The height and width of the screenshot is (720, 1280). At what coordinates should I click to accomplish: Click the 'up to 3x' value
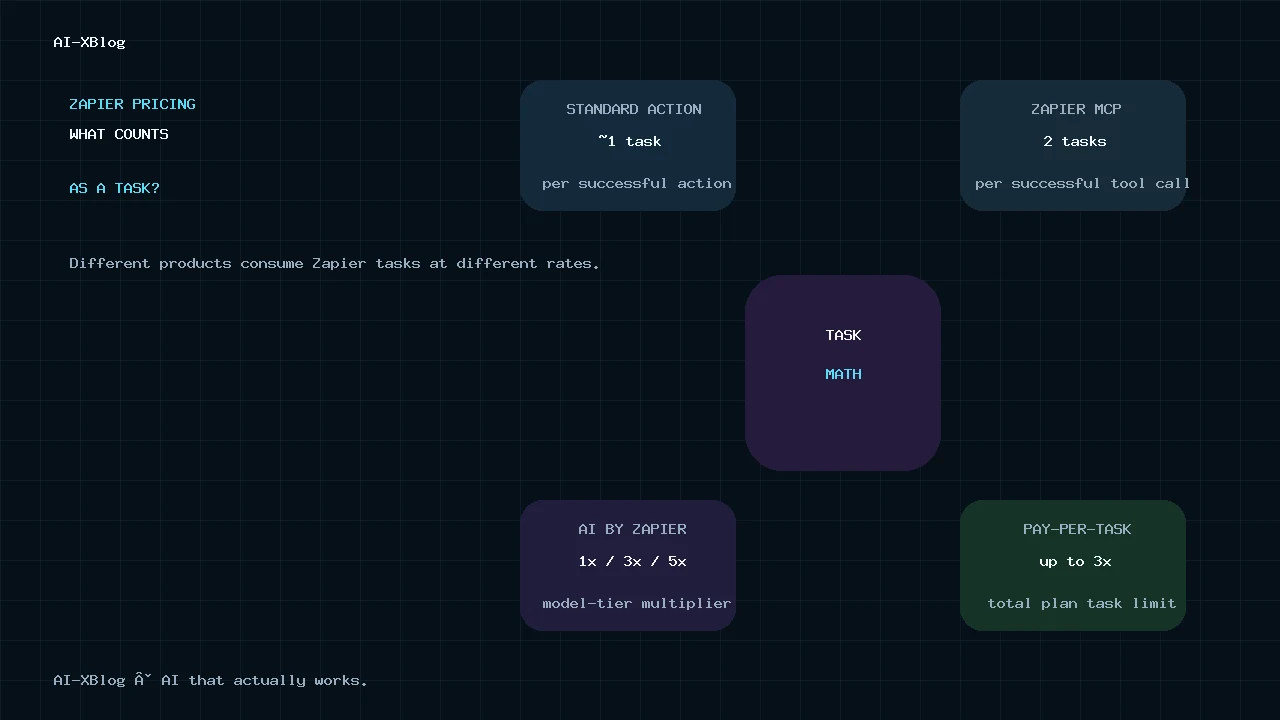[1075, 561]
